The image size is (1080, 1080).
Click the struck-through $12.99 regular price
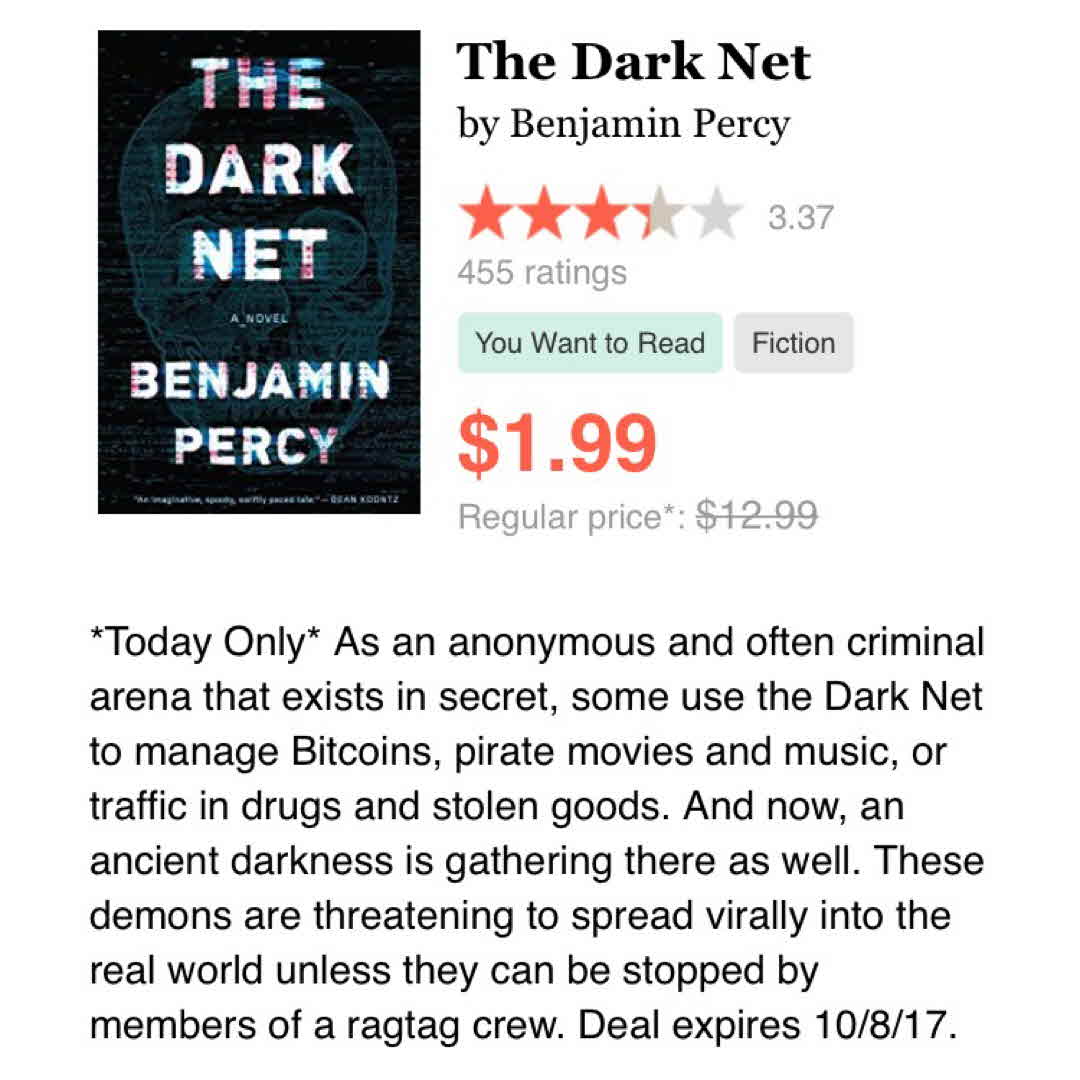(757, 517)
